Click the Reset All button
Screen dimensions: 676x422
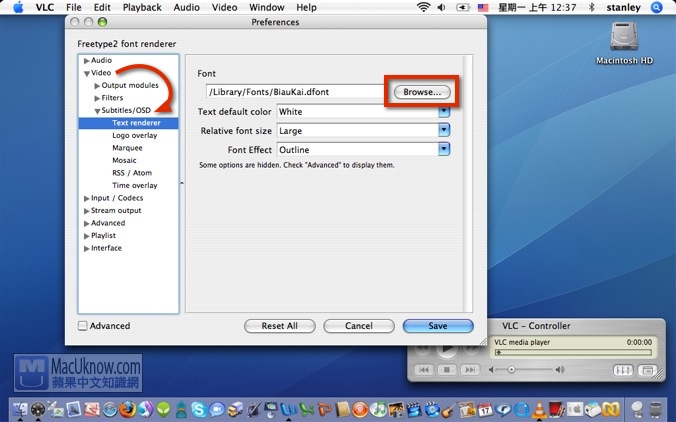(x=279, y=326)
